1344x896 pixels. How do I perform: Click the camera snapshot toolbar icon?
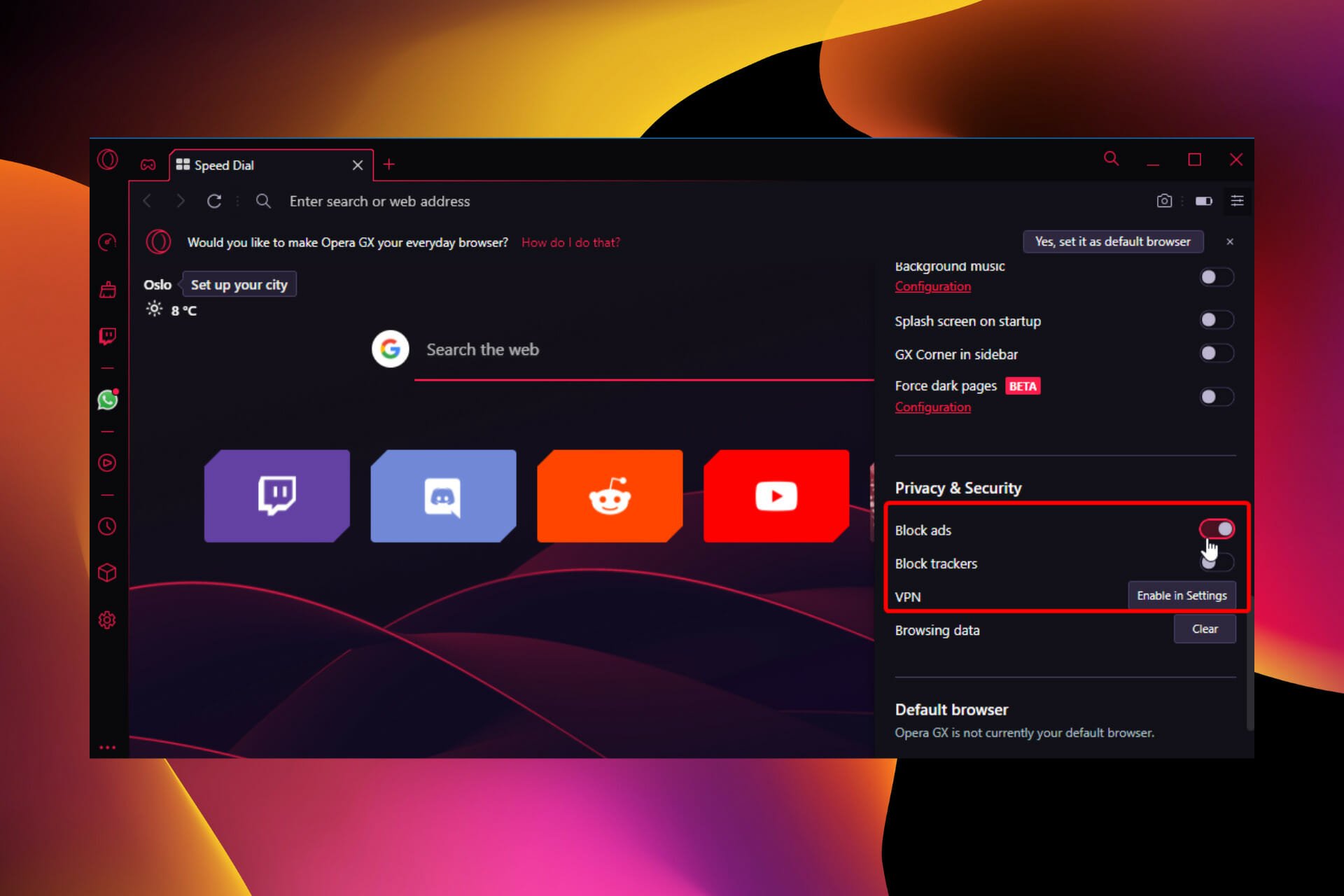(x=1163, y=201)
